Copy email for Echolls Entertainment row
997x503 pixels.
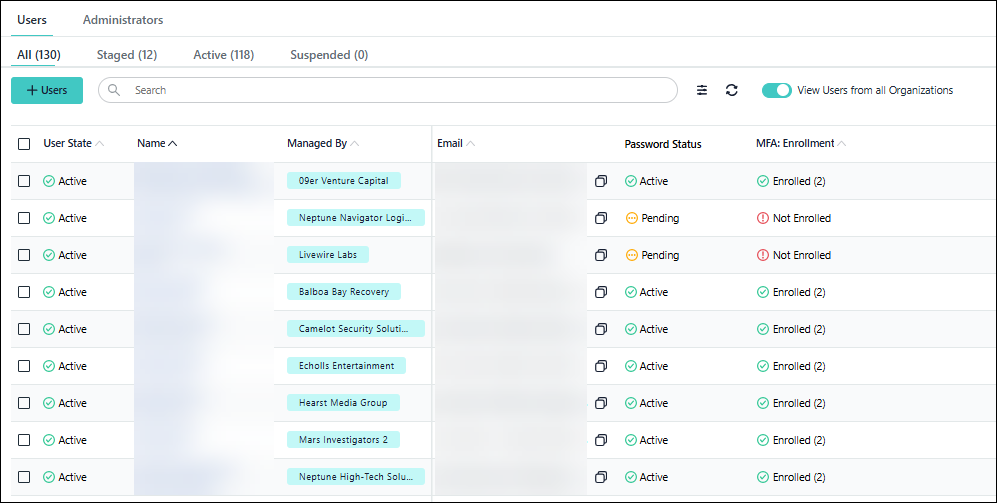tap(601, 366)
